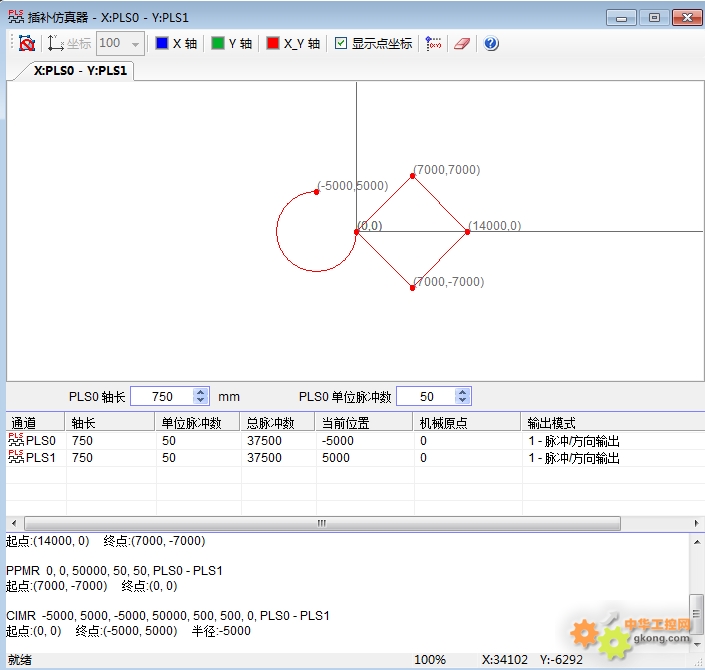The image size is (705, 670).
Task: Click the point coordinate list icon
Action: tap(434, 44)
